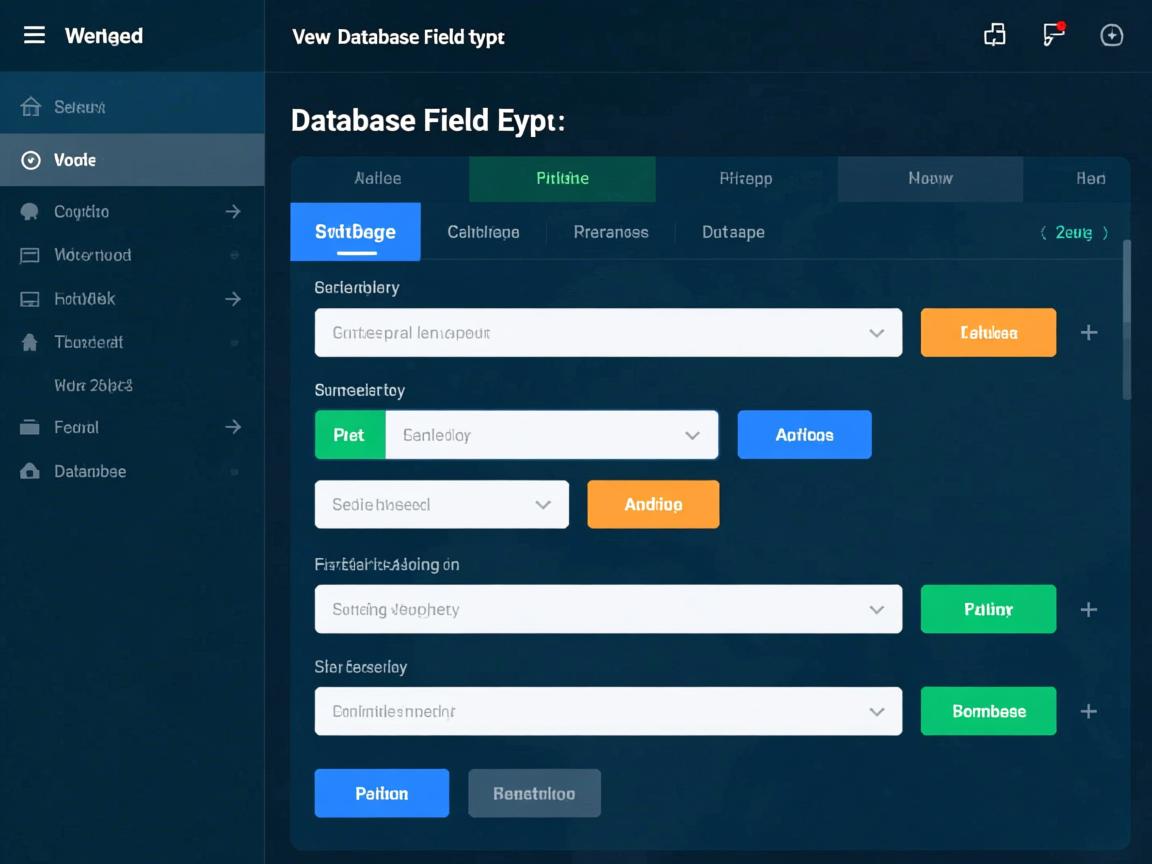This screenshot has height=864, width=1152.
Task: Click the top-bar window icon left of flag
Action: [994, 36]
